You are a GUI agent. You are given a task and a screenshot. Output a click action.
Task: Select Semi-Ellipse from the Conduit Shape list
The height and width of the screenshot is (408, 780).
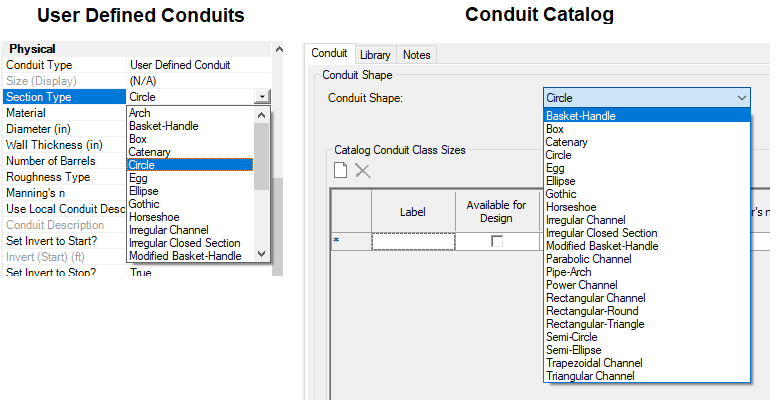pyautogui.click(x=574, y=350)
